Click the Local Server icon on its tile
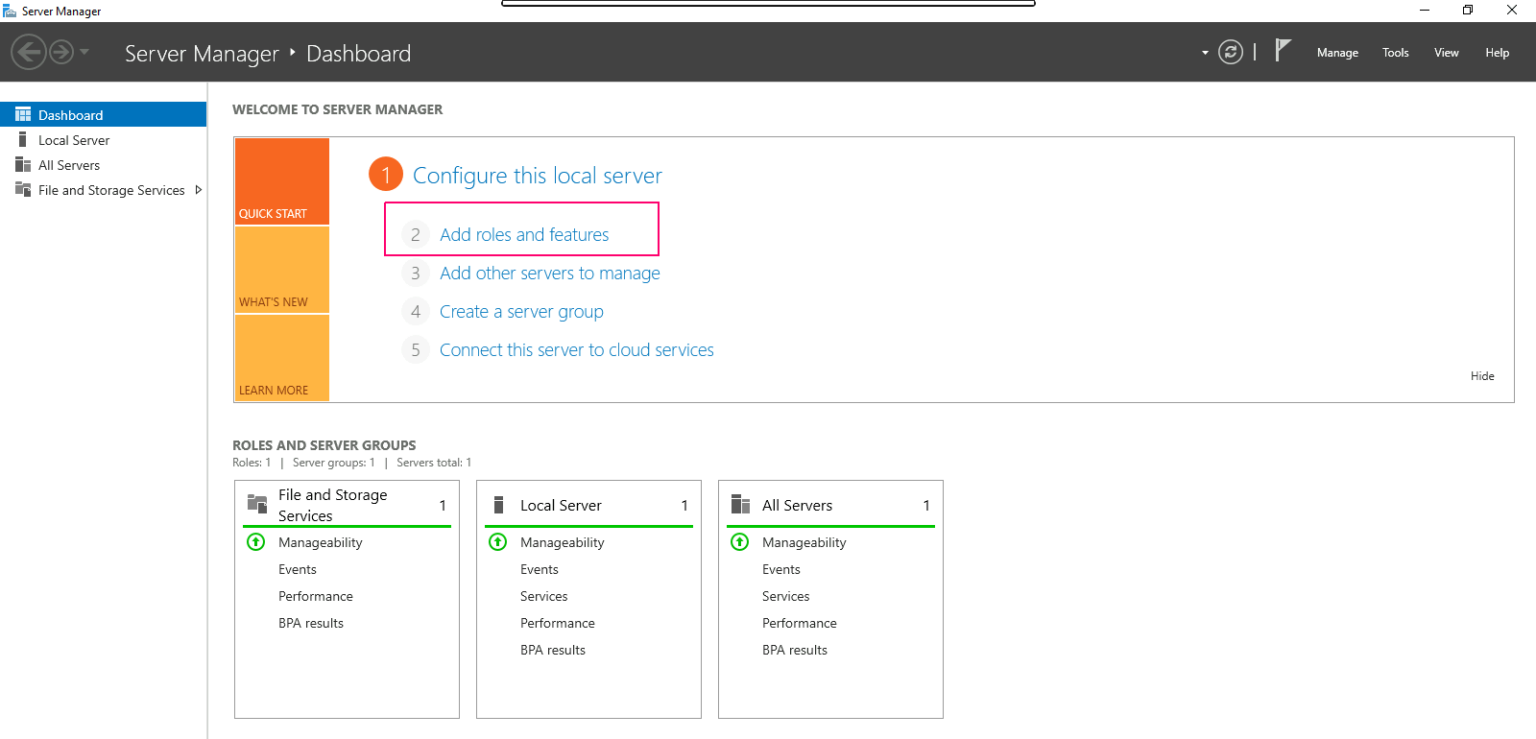This screenshot has height=739, width=1536. [x=498, y=504]
